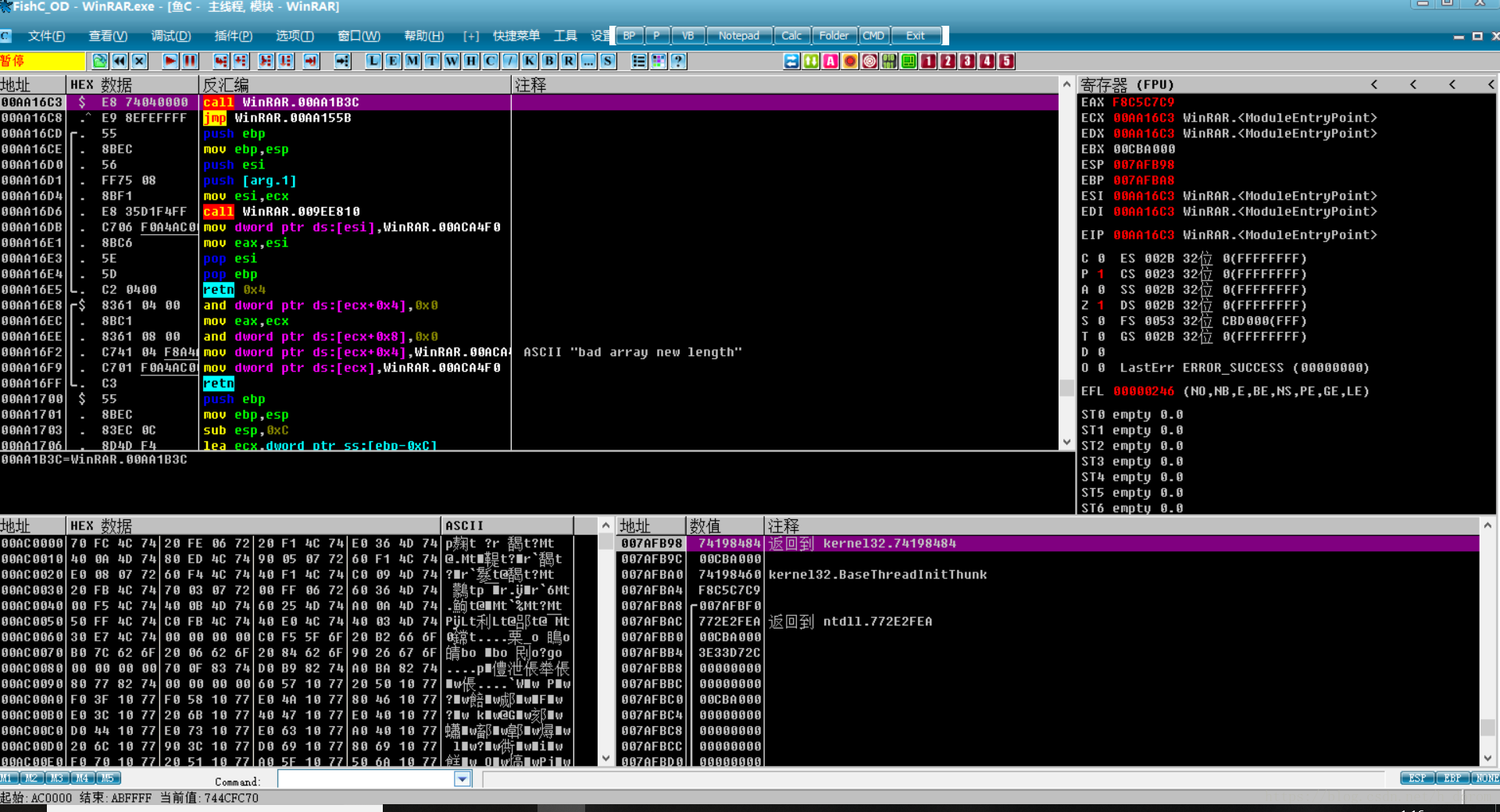Open the 选项(T) Options menu
Screen dimensions: 1500x812
coord(295,36)
